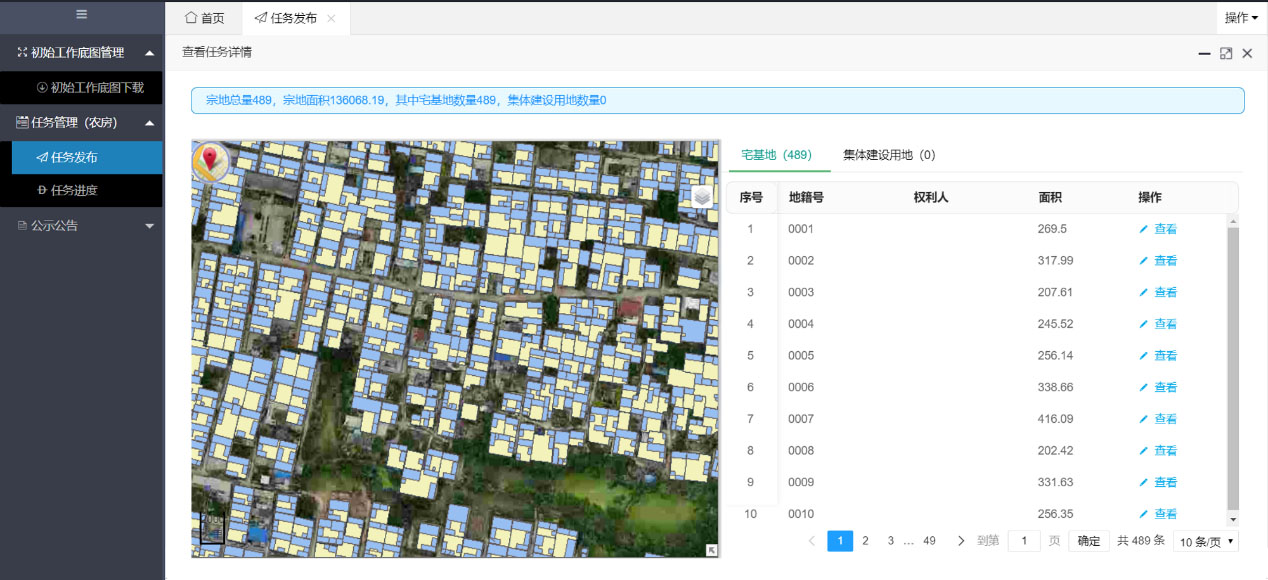Go to page 1 of the table
Viewport: 1268px width, 580px height.
[x=840, y=541]
